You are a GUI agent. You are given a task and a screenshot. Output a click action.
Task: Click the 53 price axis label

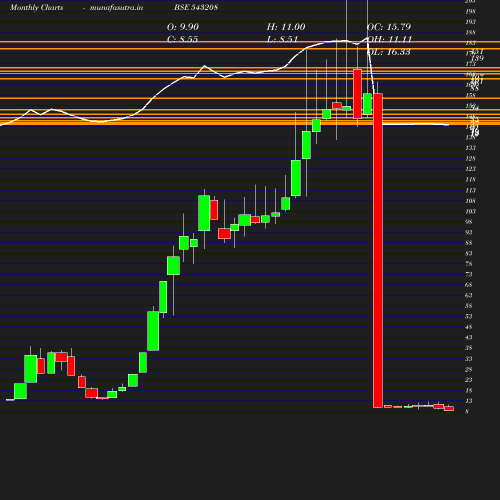tap(469, 316)
